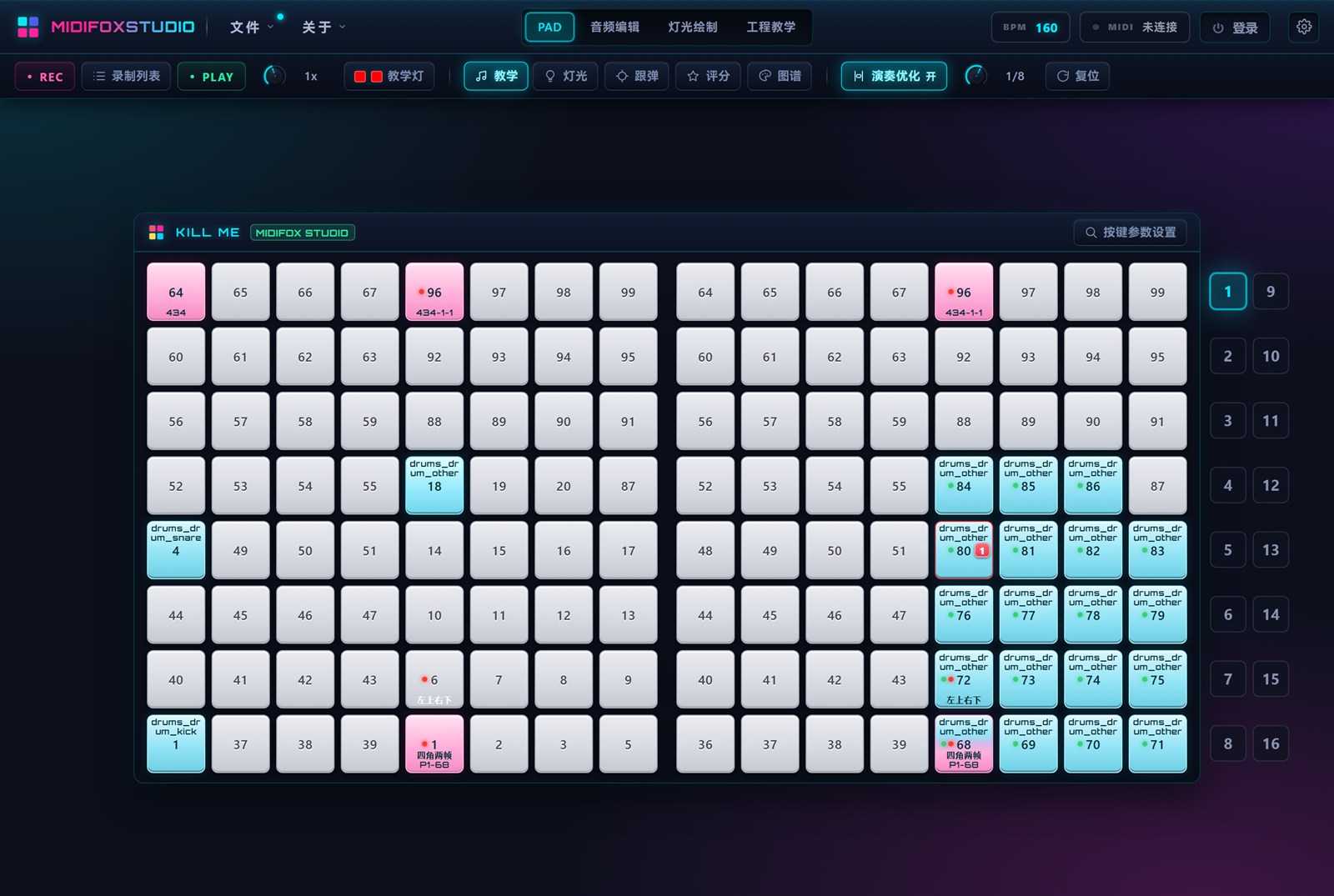Open the 关于 about menu
The height and width of the screenshot is (896, 1334).
coord(323,27)
